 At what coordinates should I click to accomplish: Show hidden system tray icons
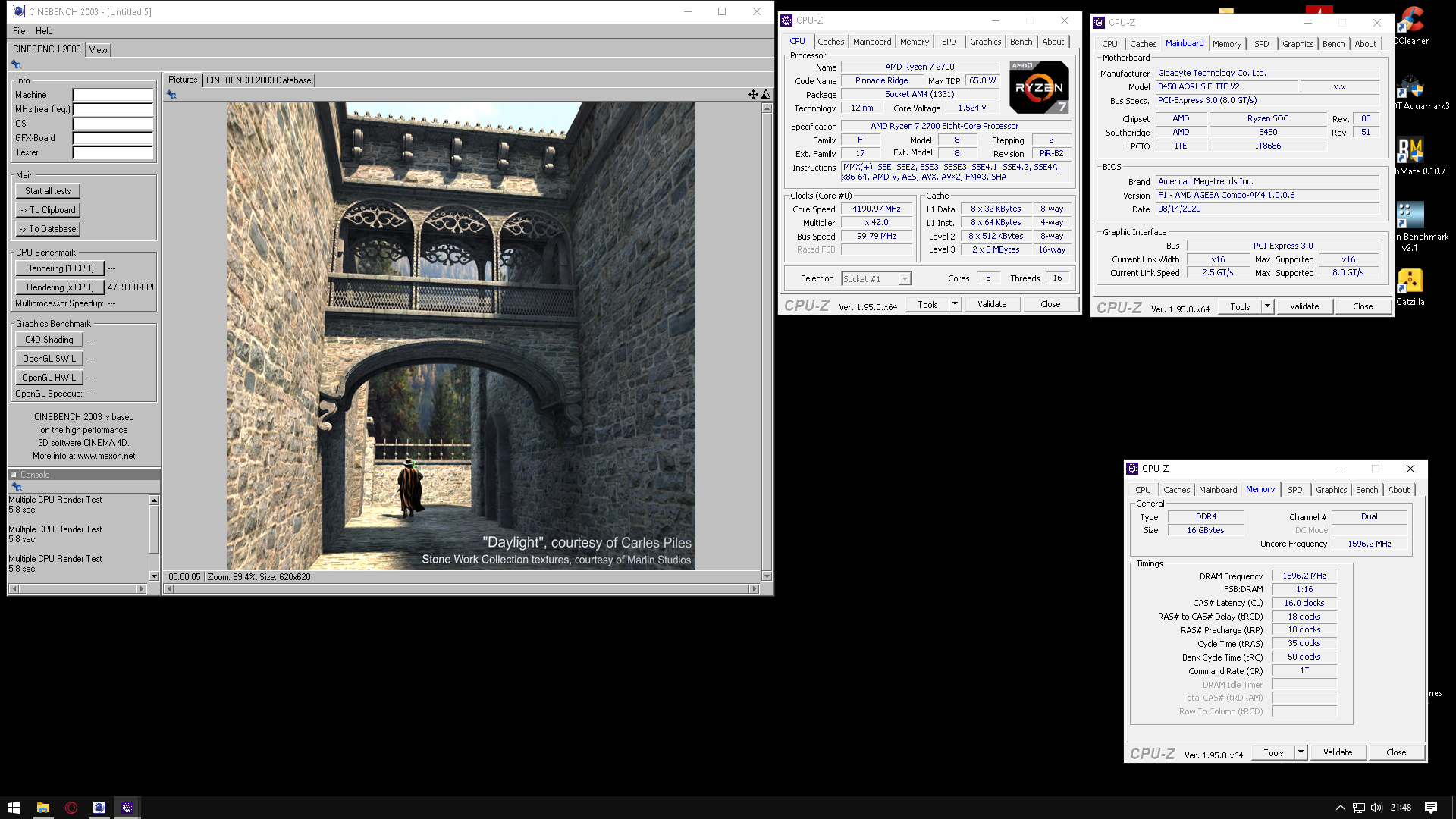(1340, 808)
